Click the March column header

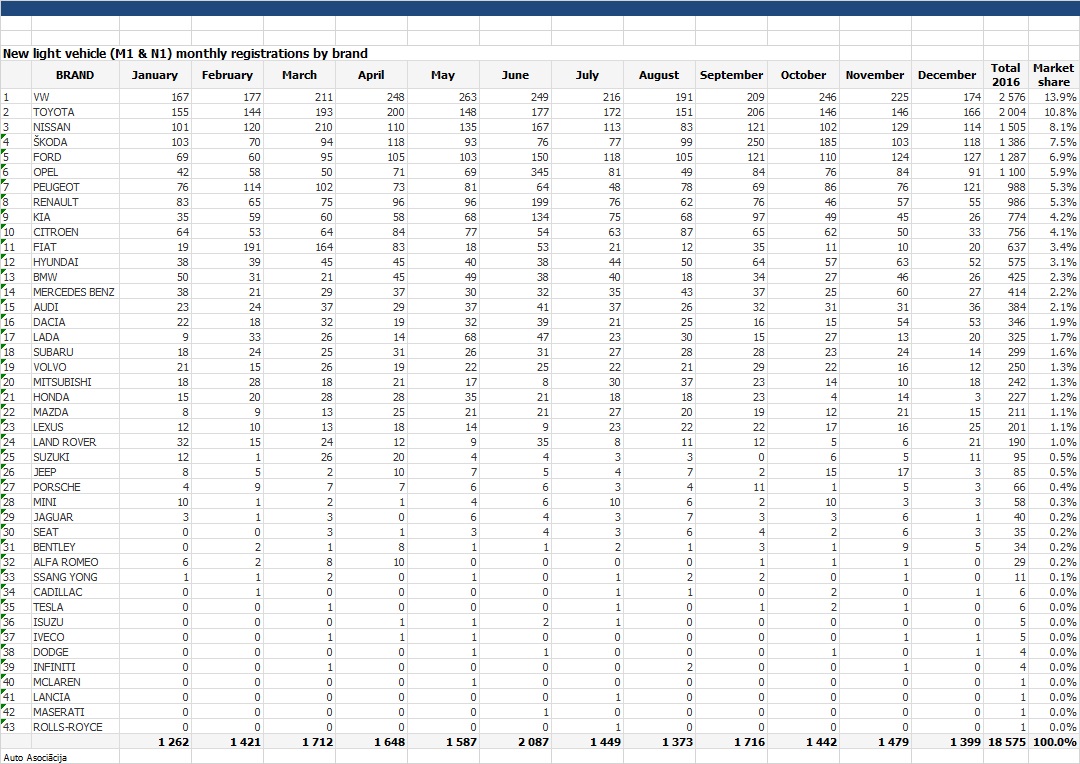tap(299, 75)
